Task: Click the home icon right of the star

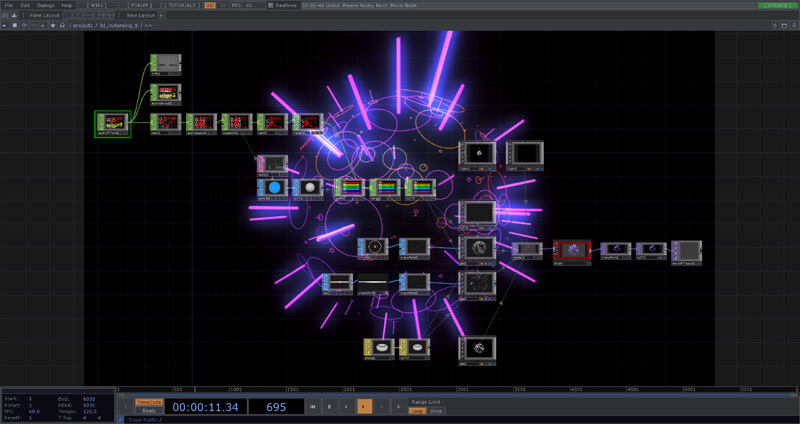Action: (62, 25)
